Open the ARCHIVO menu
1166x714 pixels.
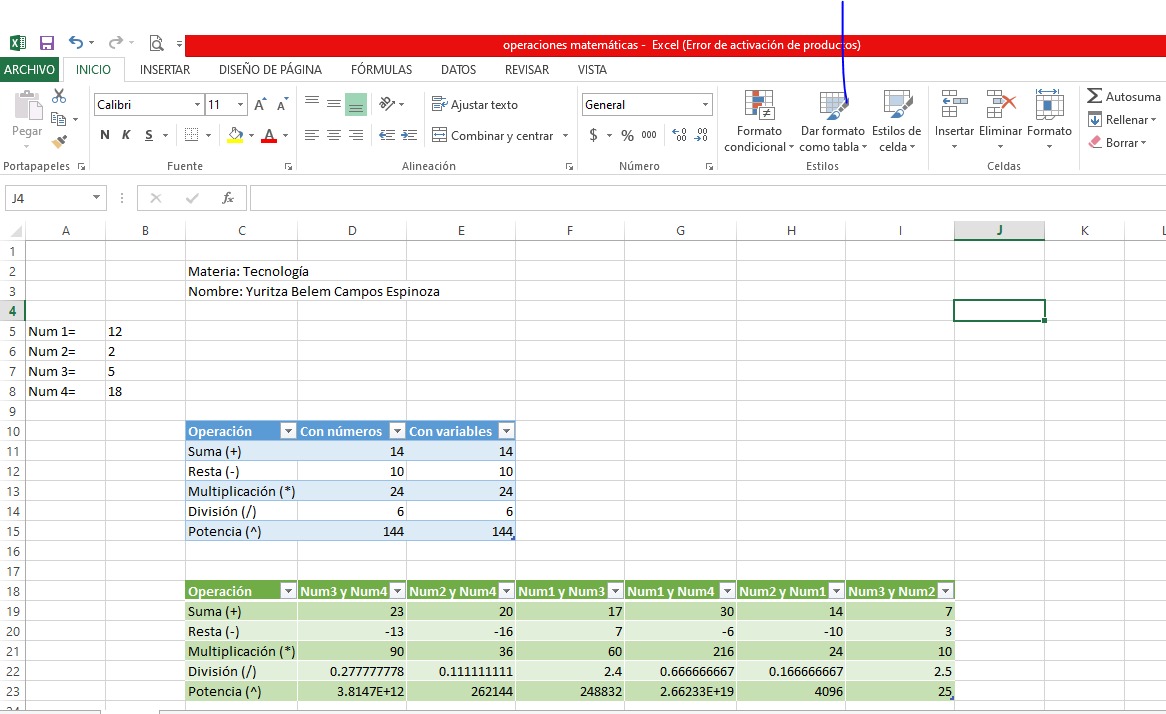click(x=29, y=70)
